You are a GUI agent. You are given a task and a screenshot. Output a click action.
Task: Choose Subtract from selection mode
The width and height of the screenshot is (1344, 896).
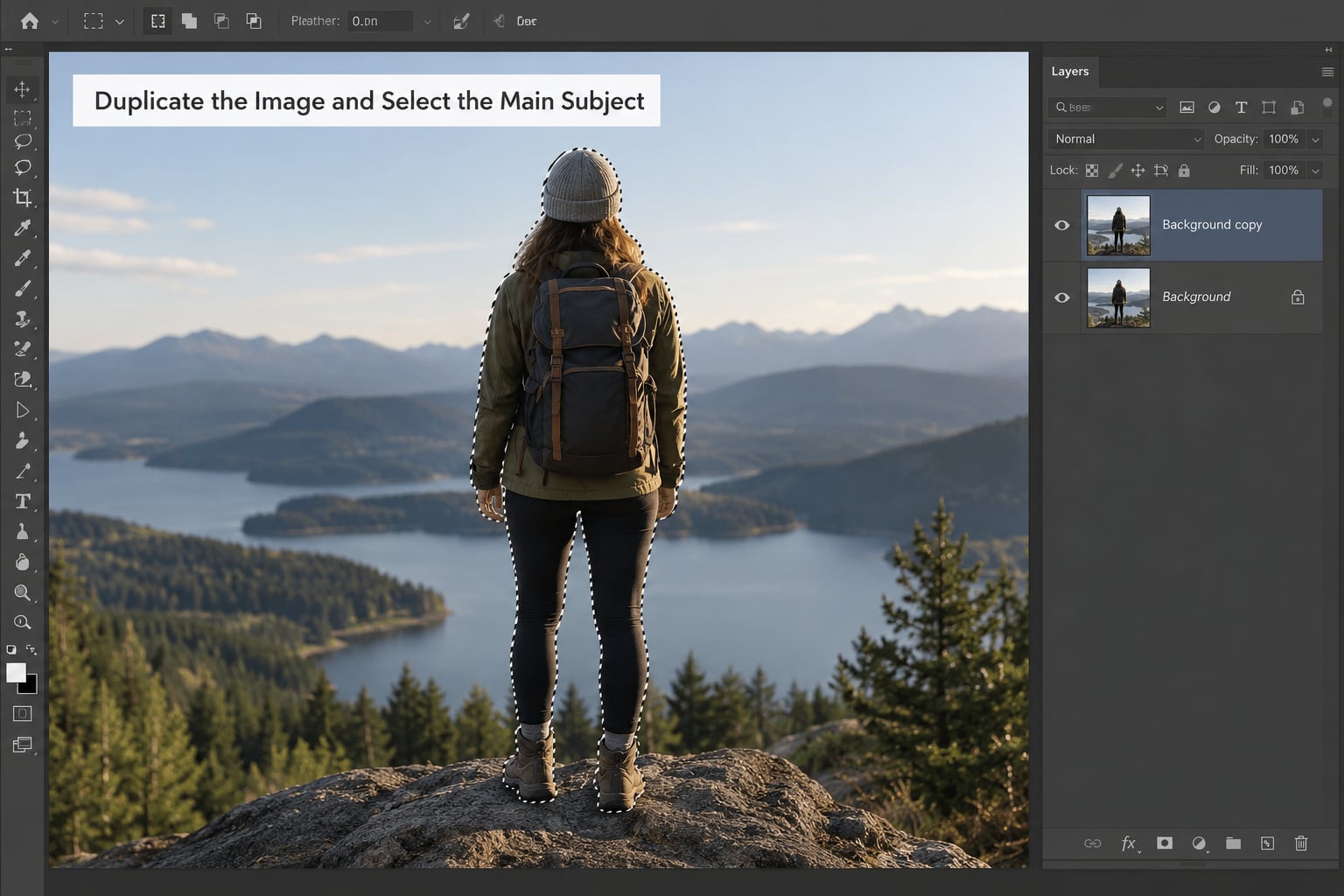[x=221, y=21]
